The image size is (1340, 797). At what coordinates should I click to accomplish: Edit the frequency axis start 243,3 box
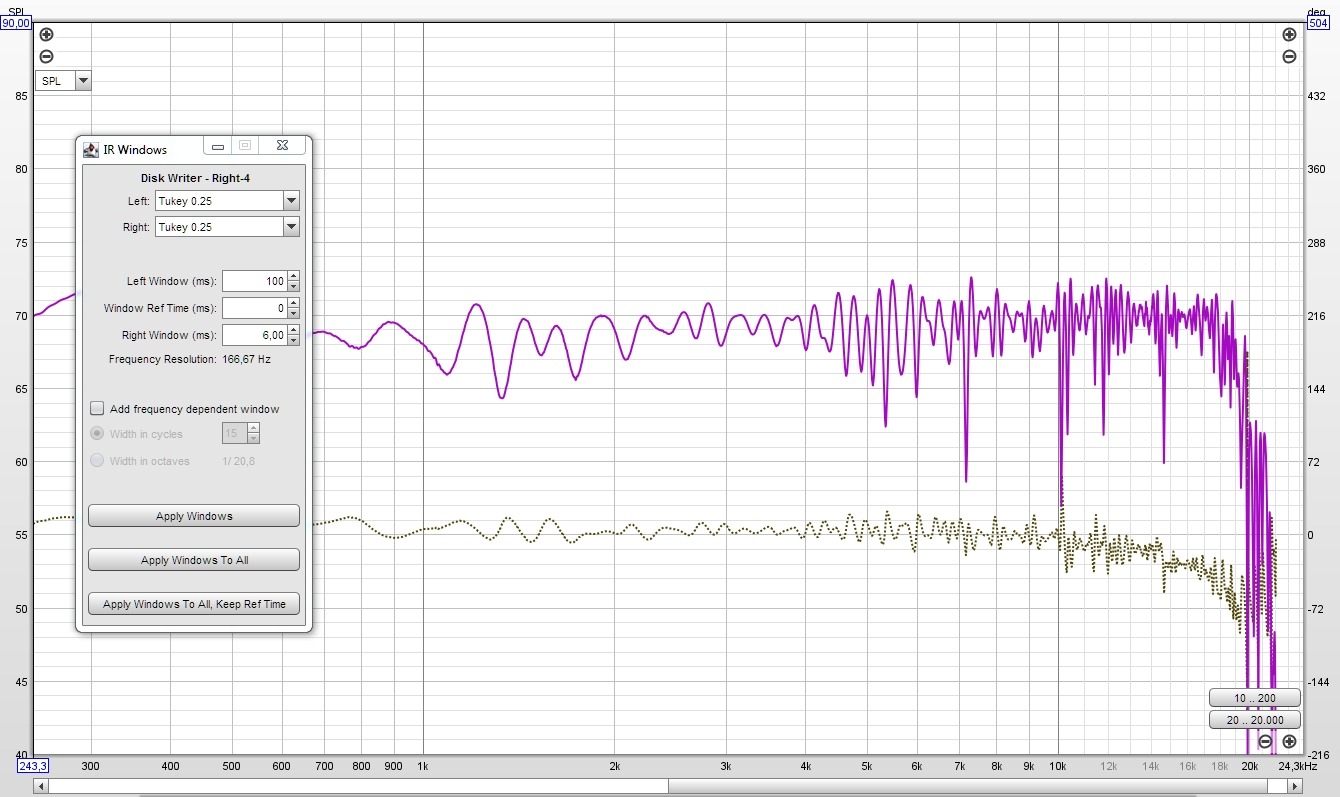[x=33, y=766]
